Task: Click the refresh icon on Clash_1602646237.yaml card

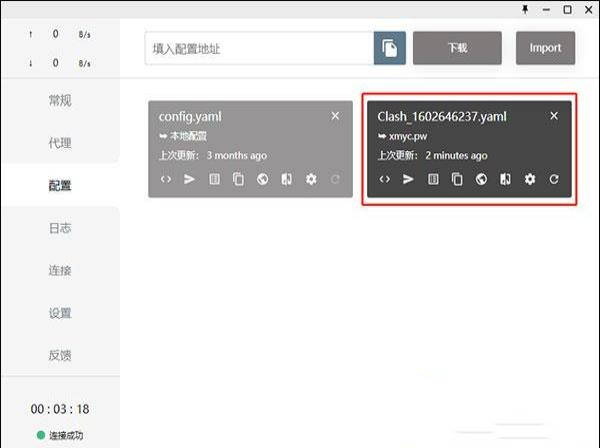Action: click(x=554, y=180)
